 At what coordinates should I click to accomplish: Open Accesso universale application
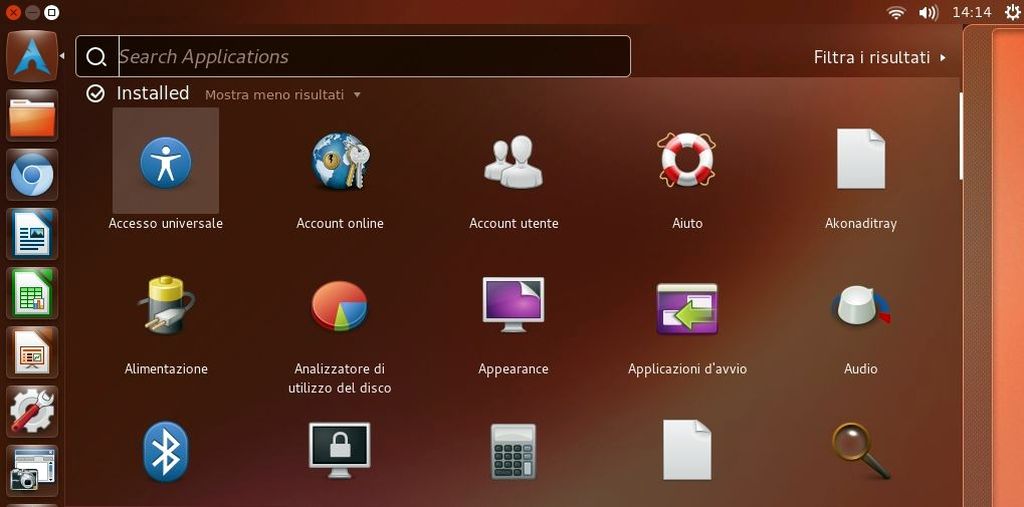click(x=165, y=162)
